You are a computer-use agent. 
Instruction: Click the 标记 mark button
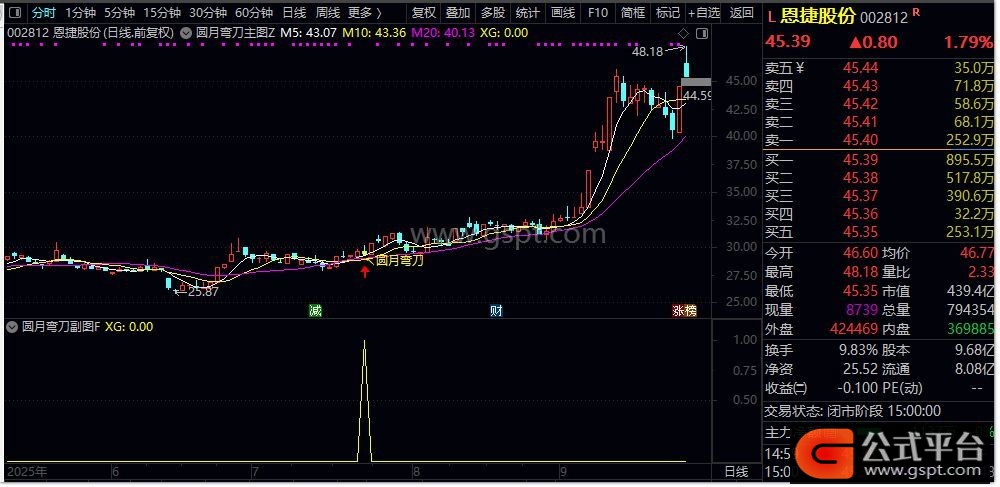[667, 12]
